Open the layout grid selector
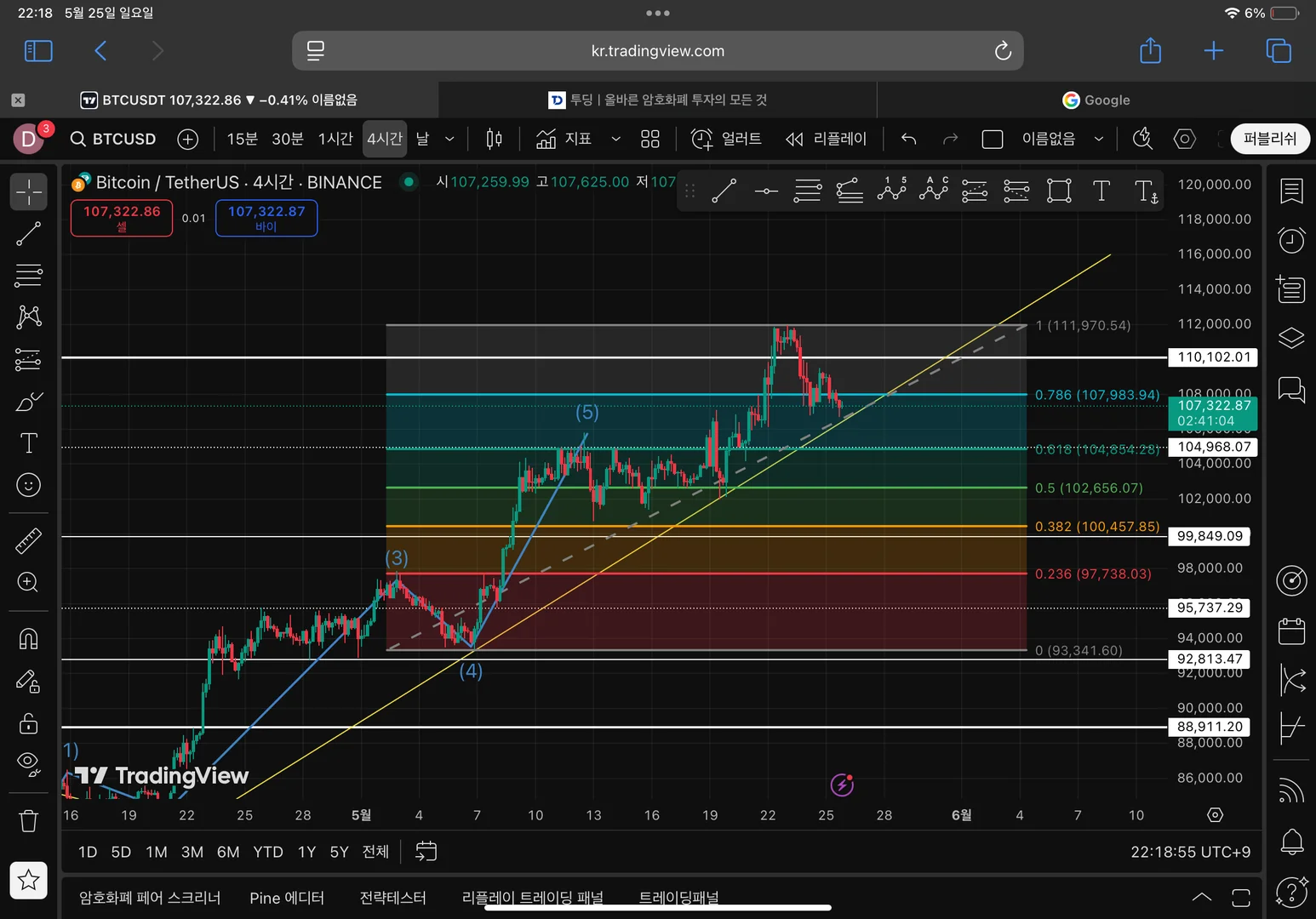The image size is (1316, 919). coord(650,139)
